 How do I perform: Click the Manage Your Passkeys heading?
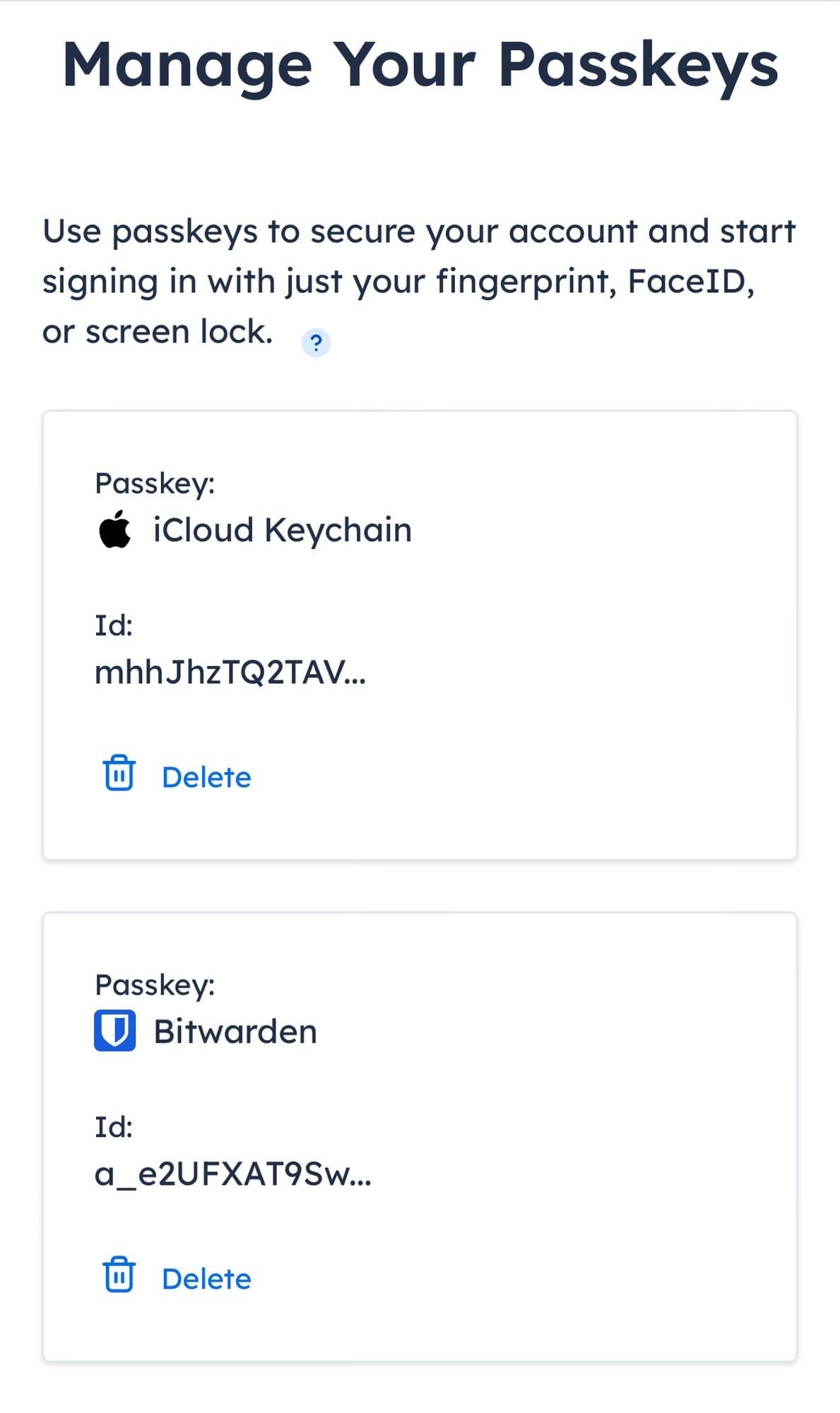coord(420,65)
